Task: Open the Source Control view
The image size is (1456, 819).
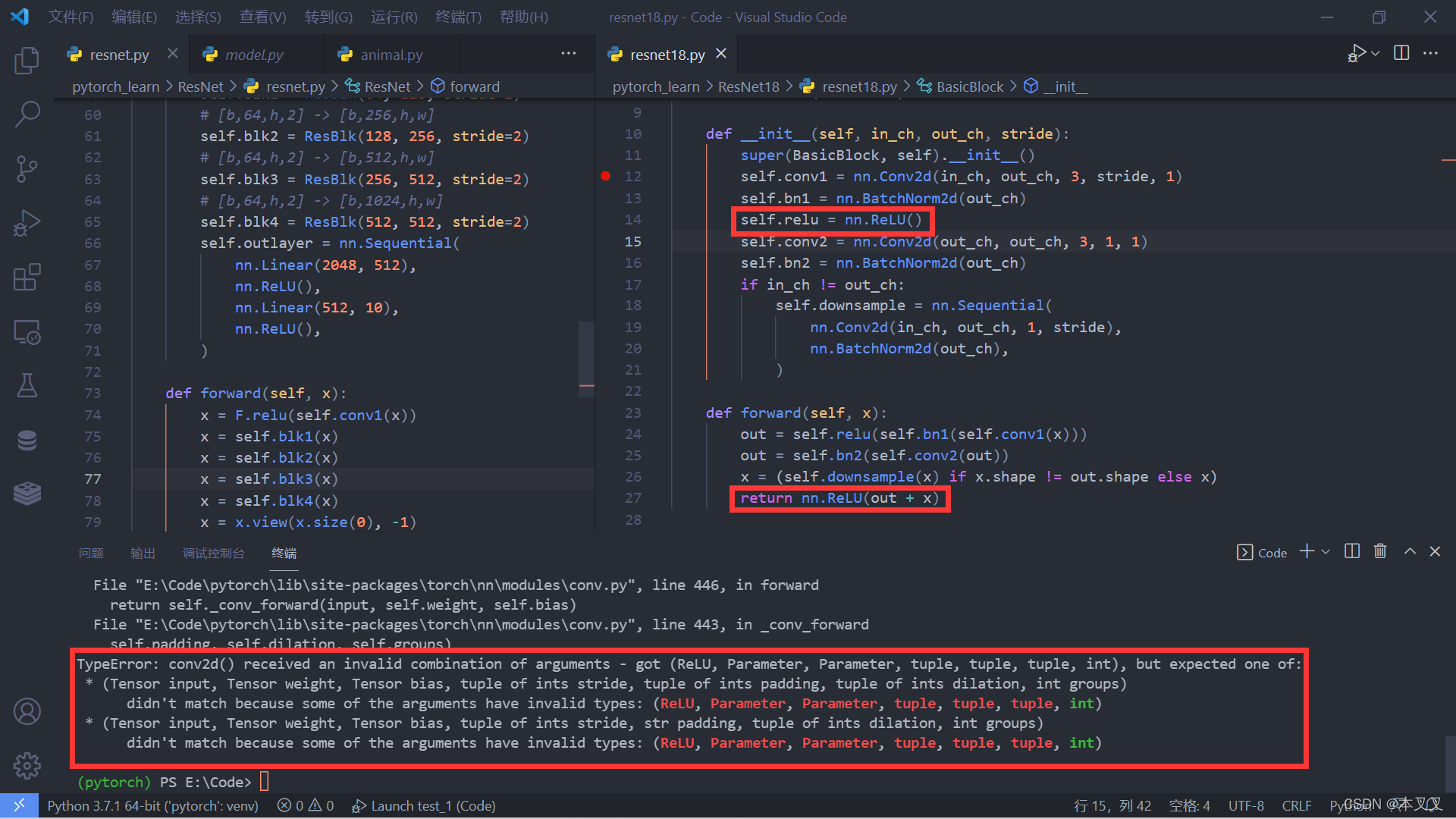Action: pyautogui.click(x=27, y=168)
